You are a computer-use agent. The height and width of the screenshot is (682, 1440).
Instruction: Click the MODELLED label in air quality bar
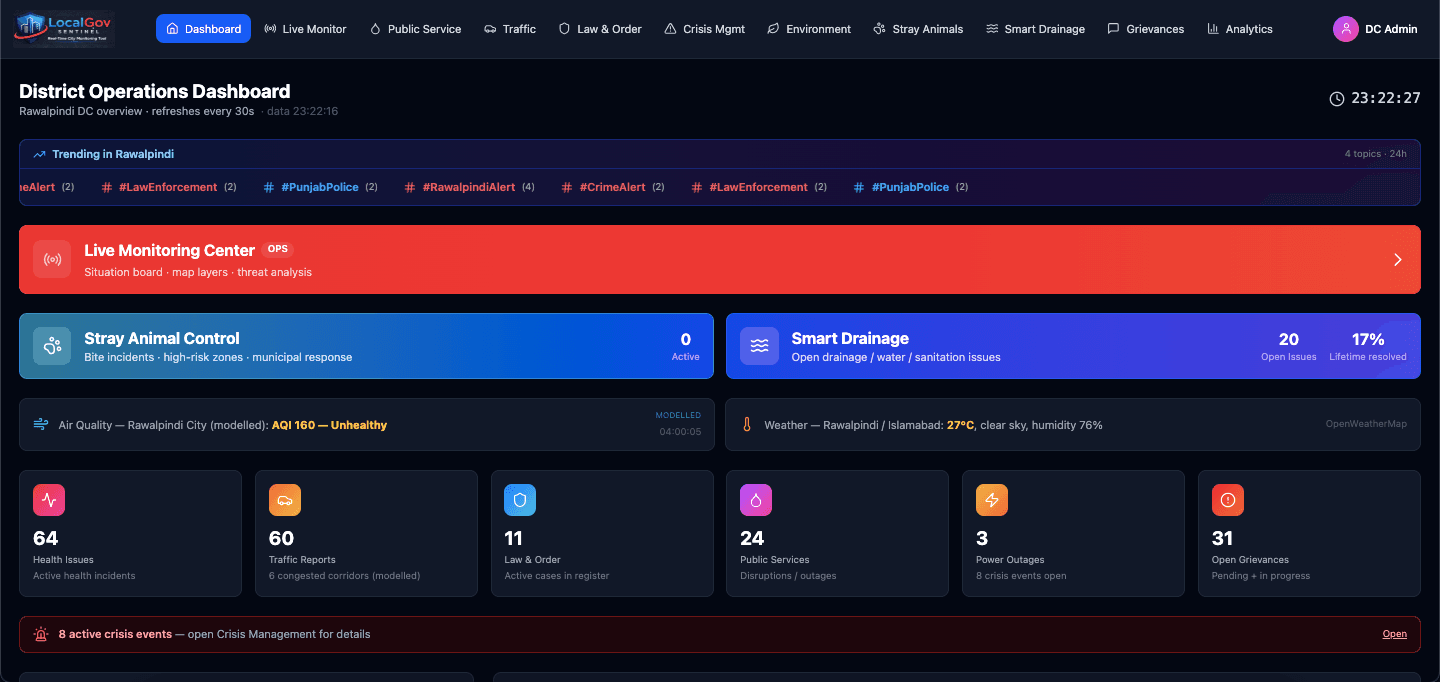click(678, 415)
